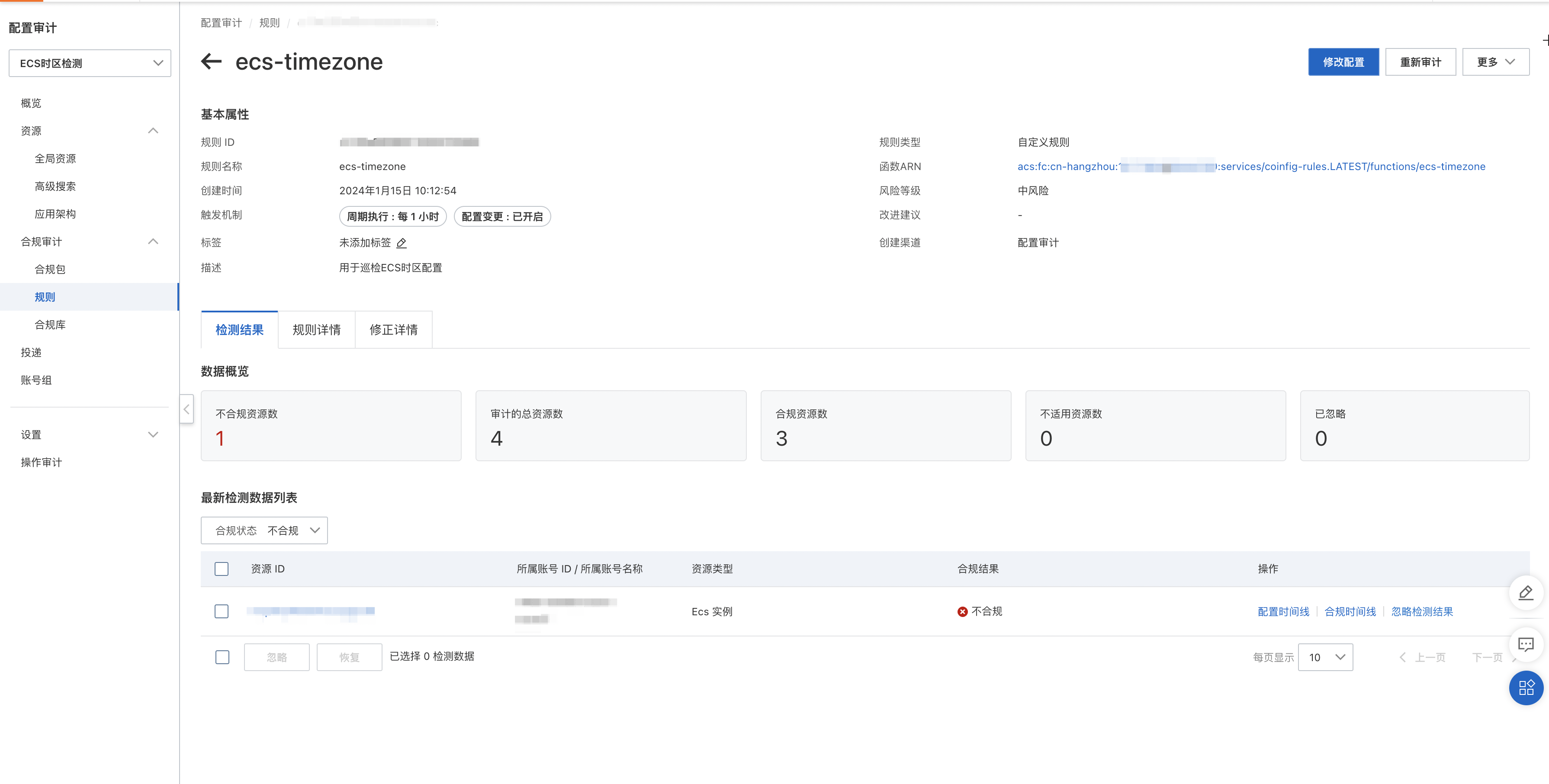Collapse the 资源 sidebar section
The height and width of the screenshot is (784, 1549).
coord(153,131)
